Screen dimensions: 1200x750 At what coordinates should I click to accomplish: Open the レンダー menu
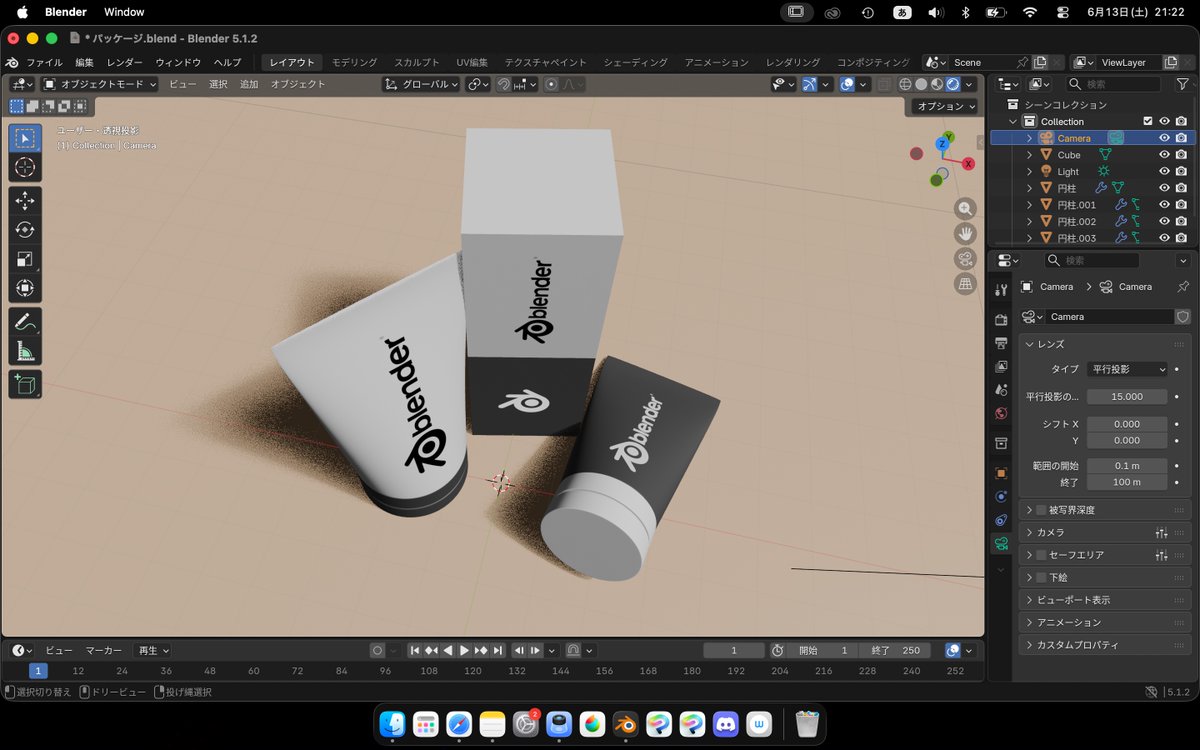point(125,62)
